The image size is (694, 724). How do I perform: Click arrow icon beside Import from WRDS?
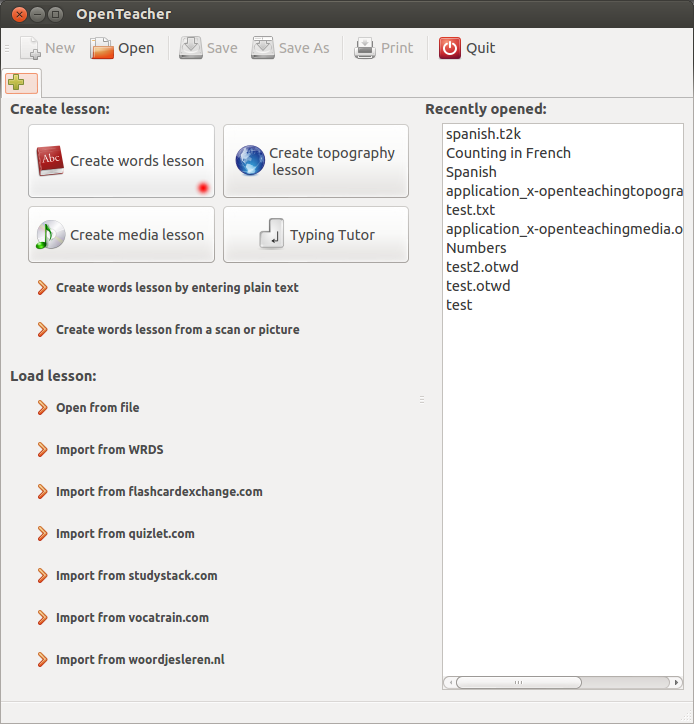click(x=42, y=450)
